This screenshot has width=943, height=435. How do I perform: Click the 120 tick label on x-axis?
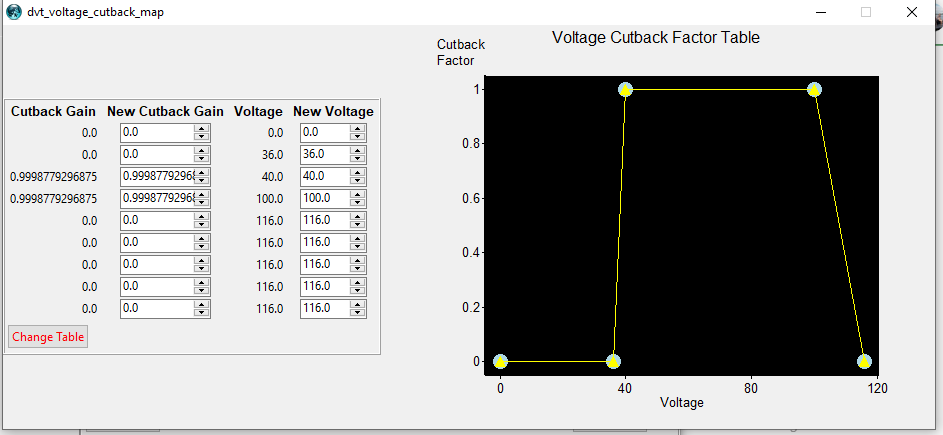coord(877,389)
